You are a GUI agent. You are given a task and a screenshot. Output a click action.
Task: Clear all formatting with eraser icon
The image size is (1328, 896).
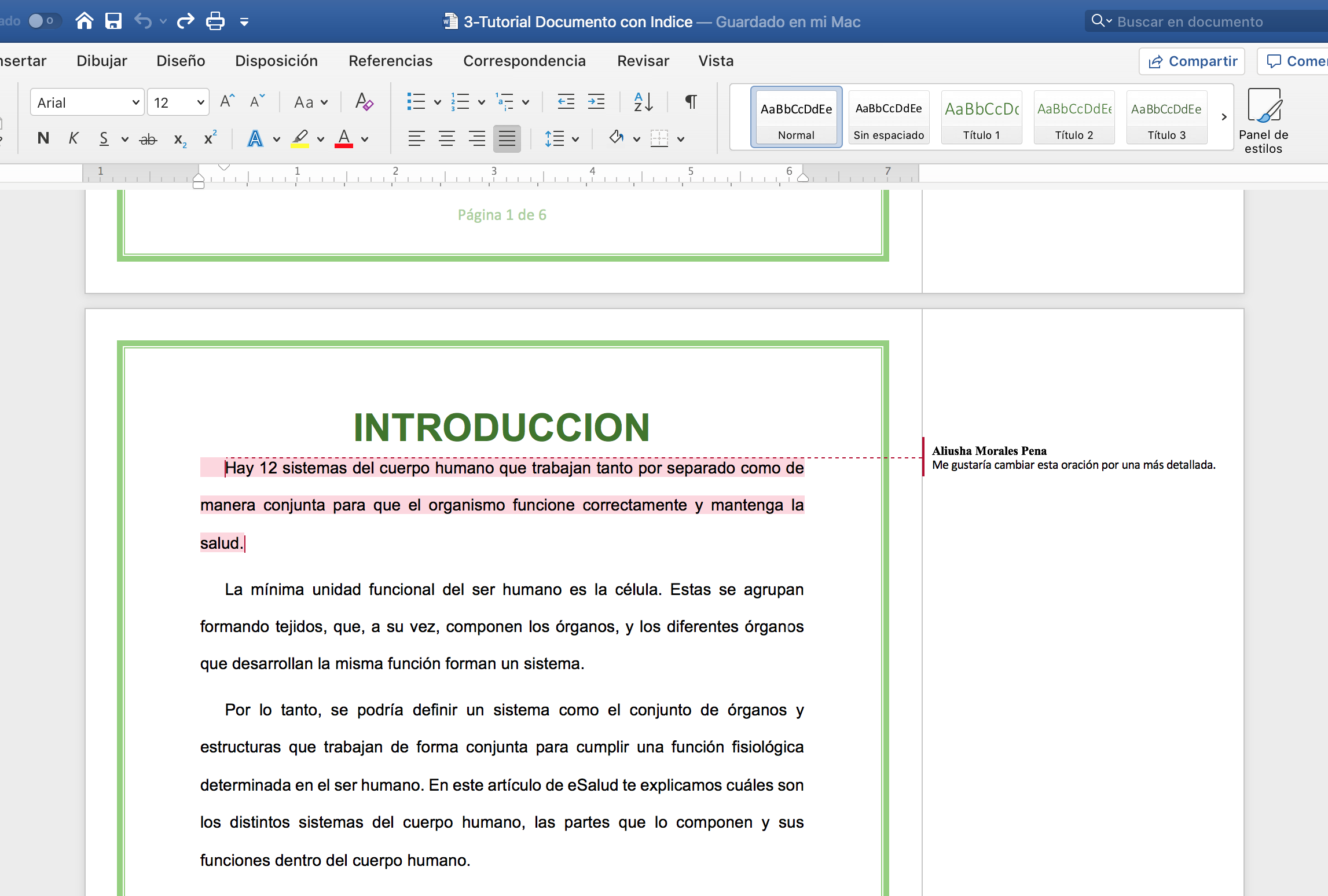[364, 102]
